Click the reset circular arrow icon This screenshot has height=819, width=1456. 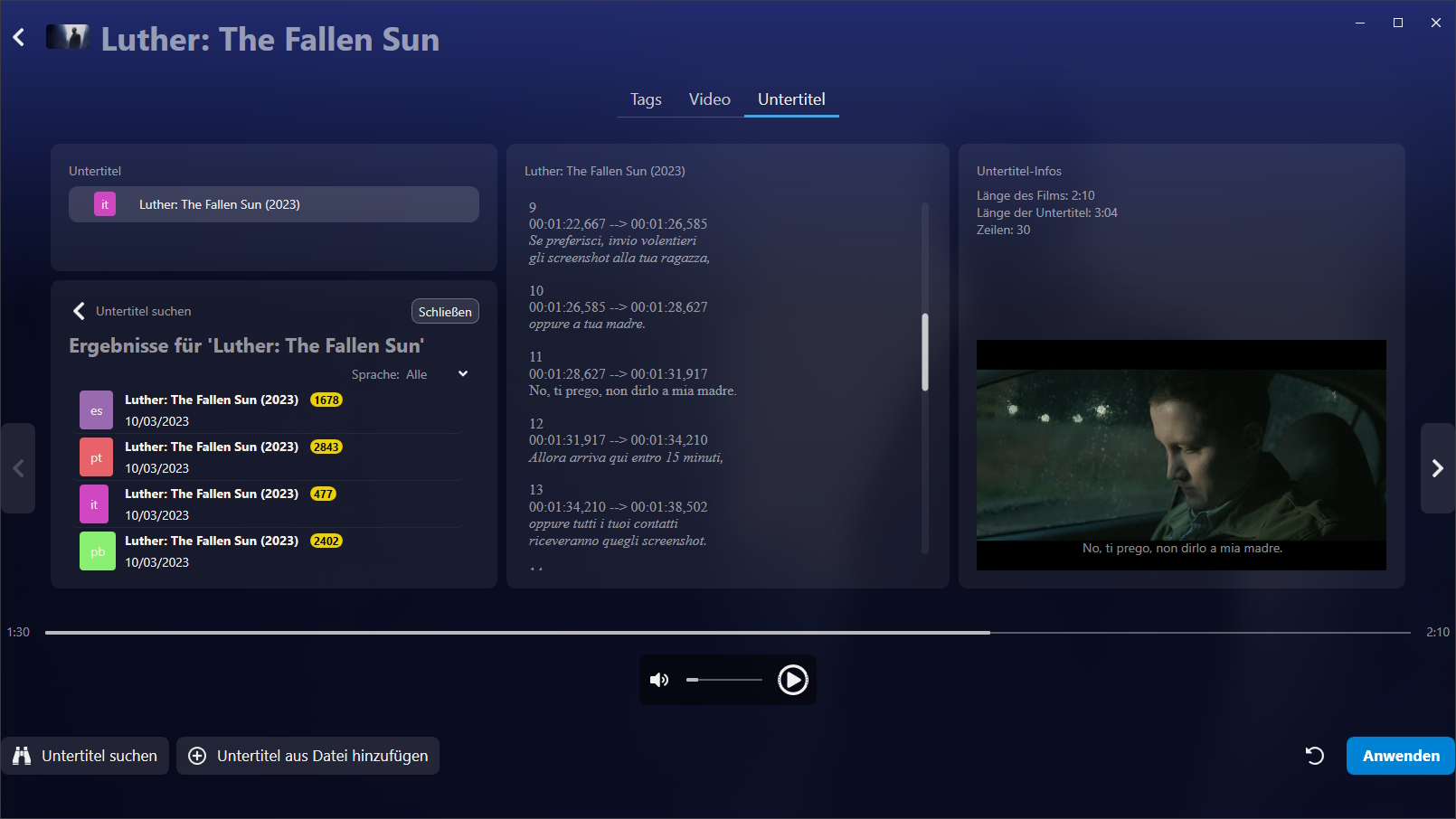click(1315, 756)
